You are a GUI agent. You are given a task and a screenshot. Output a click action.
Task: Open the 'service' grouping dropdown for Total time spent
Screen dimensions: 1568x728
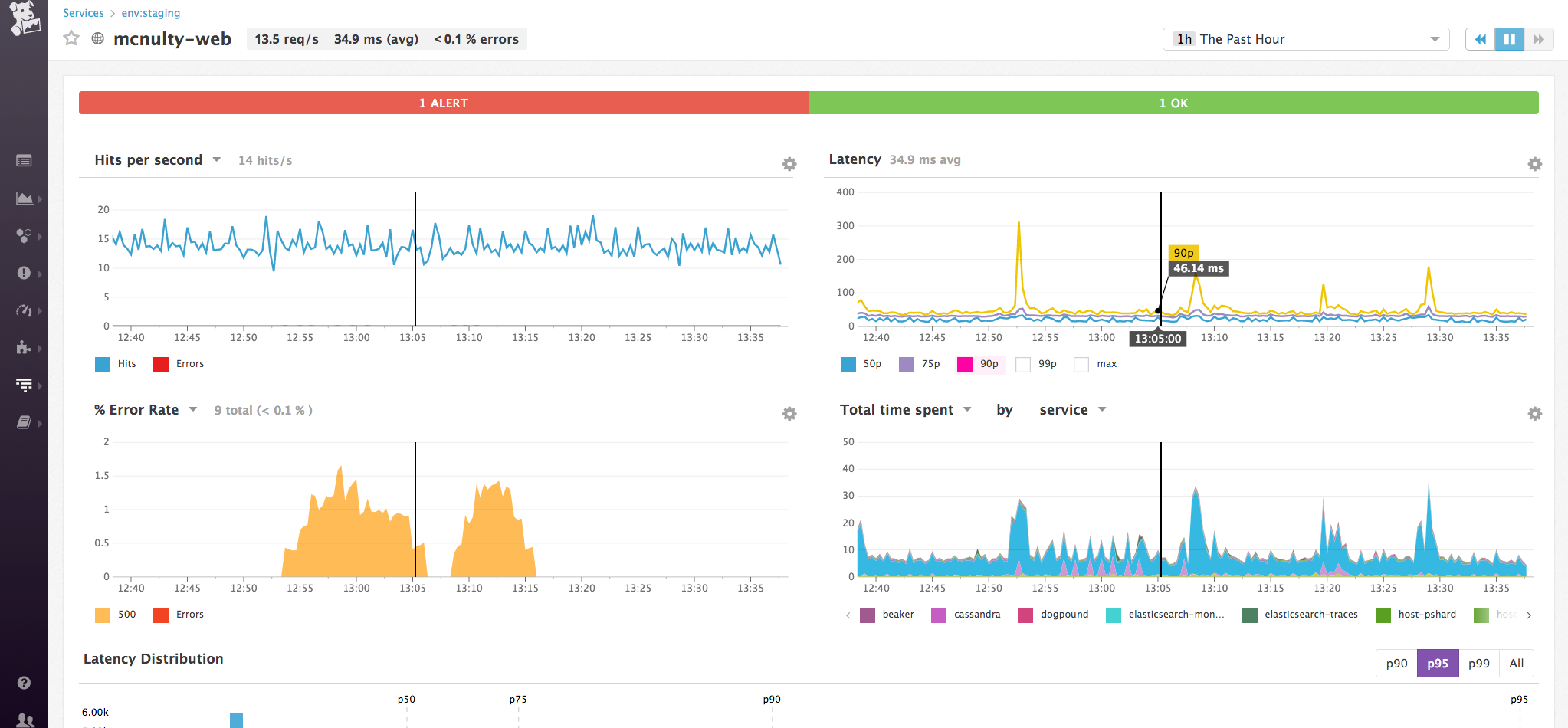pos(1072,409)
